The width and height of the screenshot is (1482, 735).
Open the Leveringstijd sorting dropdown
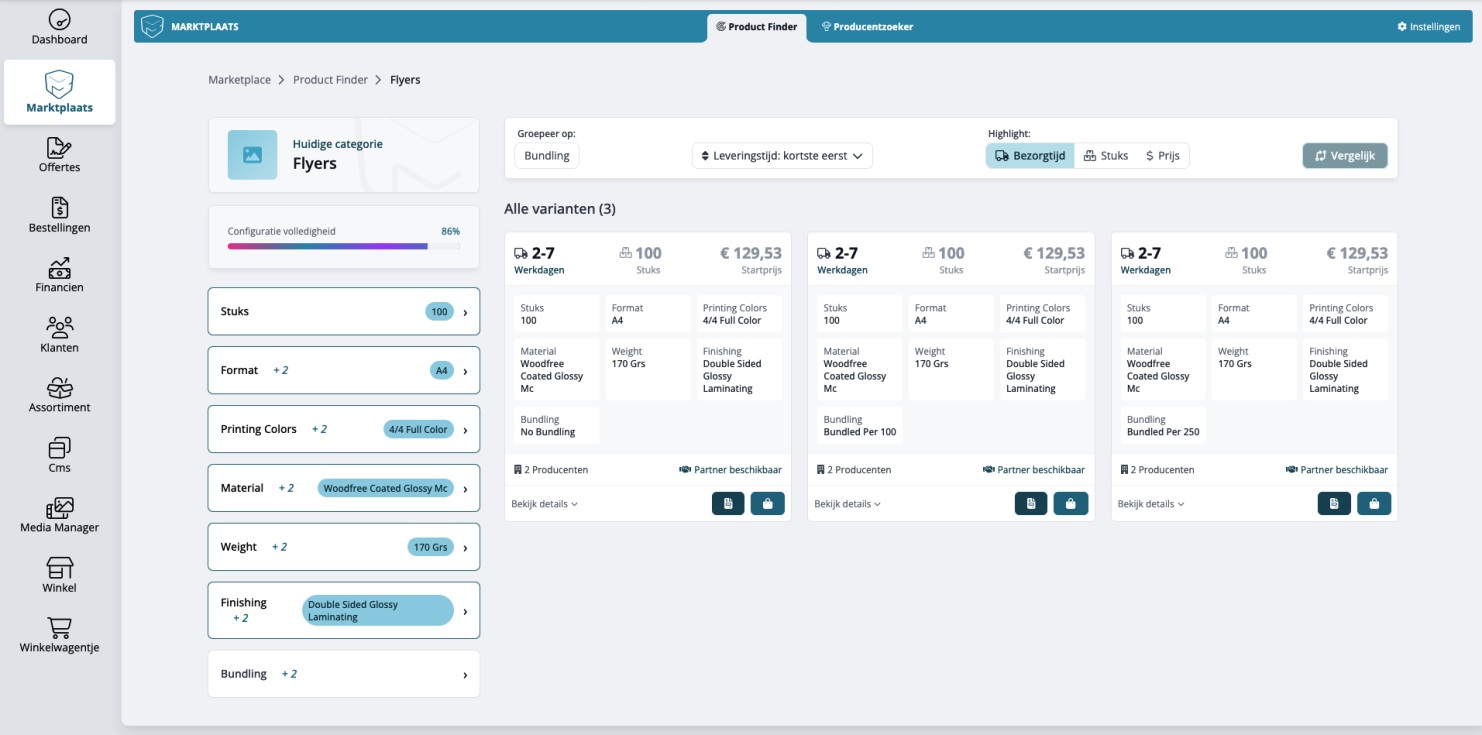pos(782,156)
